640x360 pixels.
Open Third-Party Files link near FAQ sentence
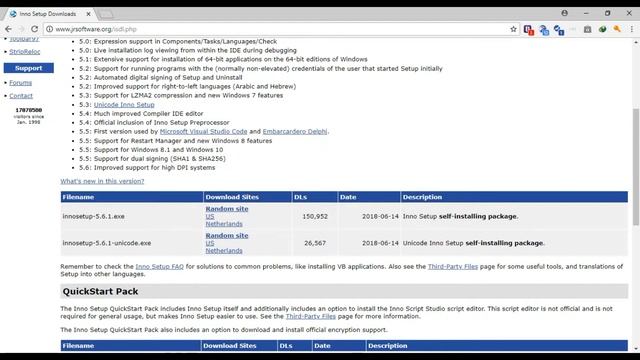coord(453,267)
